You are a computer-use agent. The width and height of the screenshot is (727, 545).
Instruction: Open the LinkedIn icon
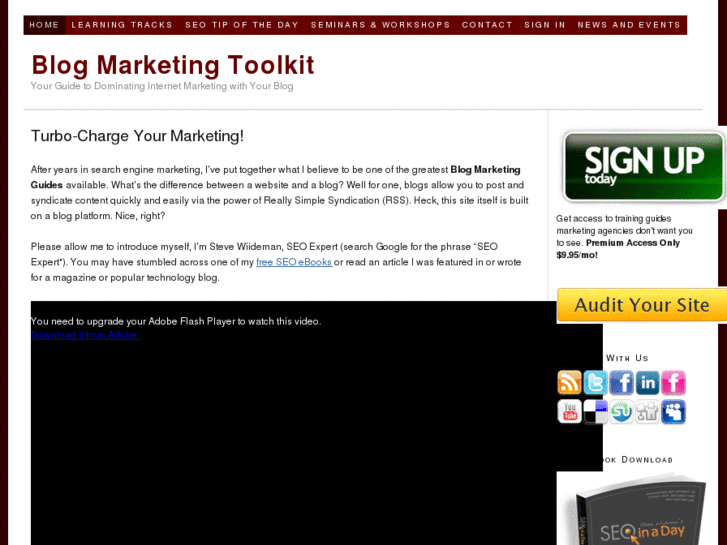pos(647,383)
